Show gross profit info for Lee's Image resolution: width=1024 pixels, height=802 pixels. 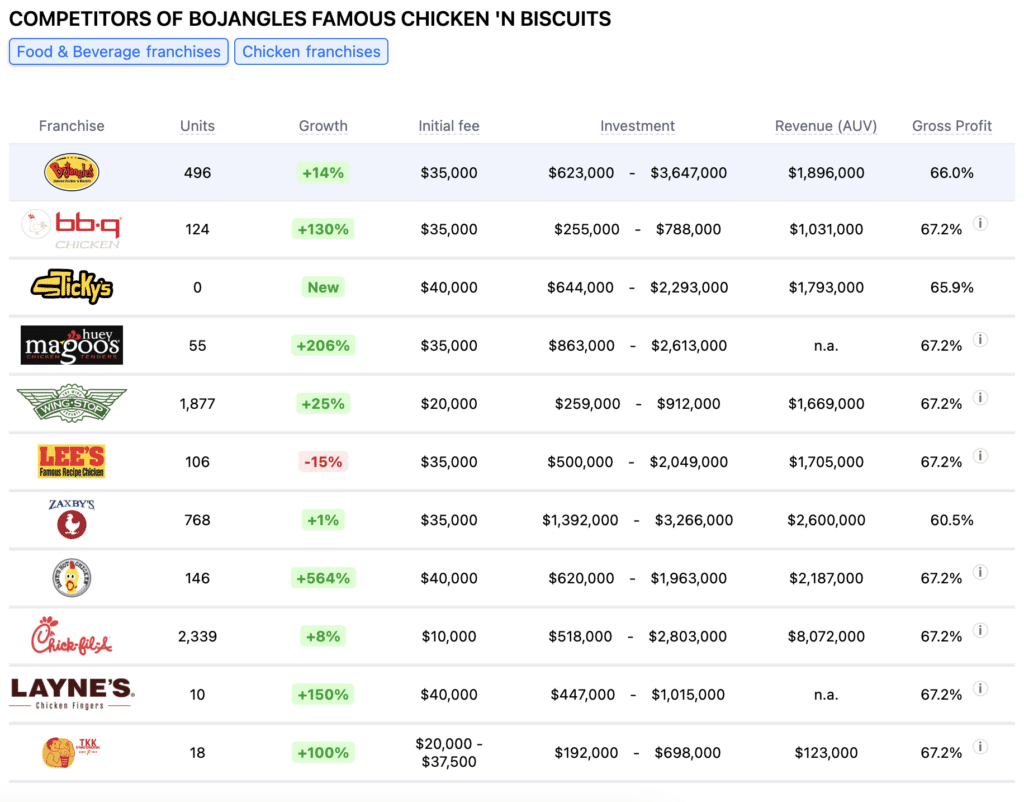[x=980, y=456]
